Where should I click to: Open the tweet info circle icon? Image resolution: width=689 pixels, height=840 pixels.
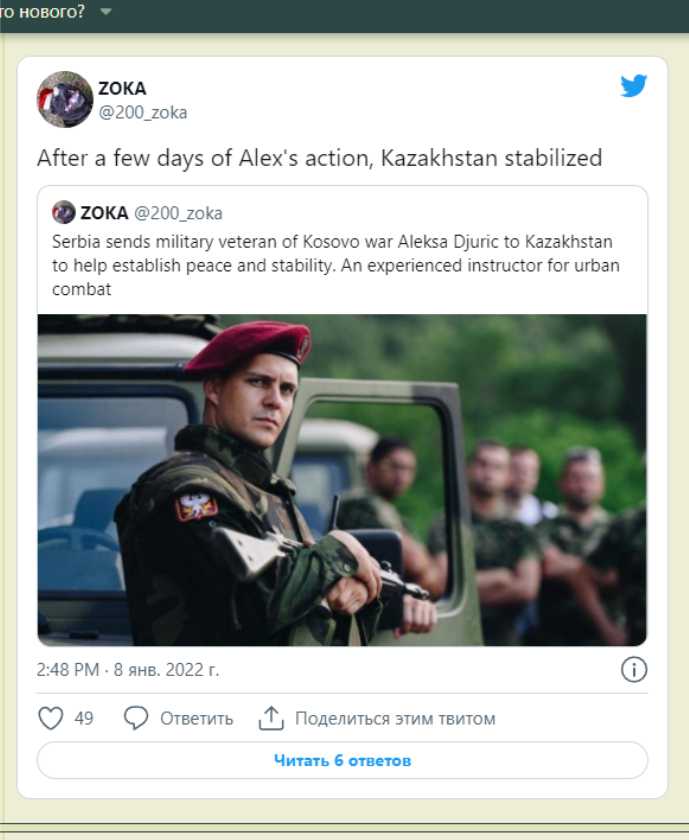click(634, 670)
